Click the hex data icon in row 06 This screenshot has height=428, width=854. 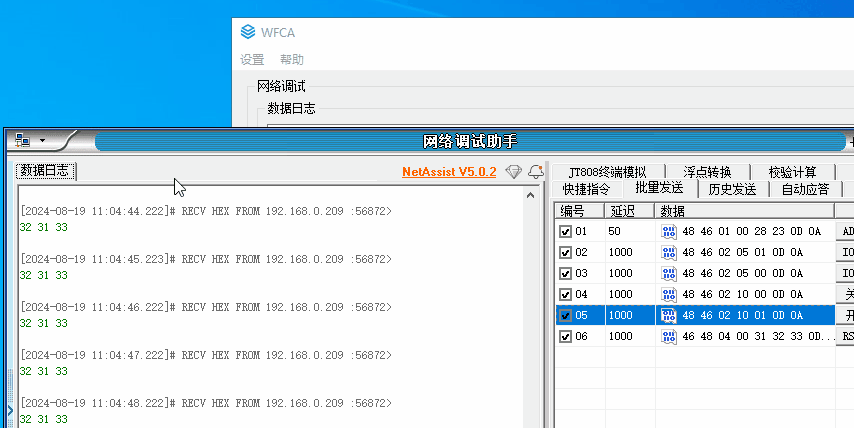[x=669, y=337]
